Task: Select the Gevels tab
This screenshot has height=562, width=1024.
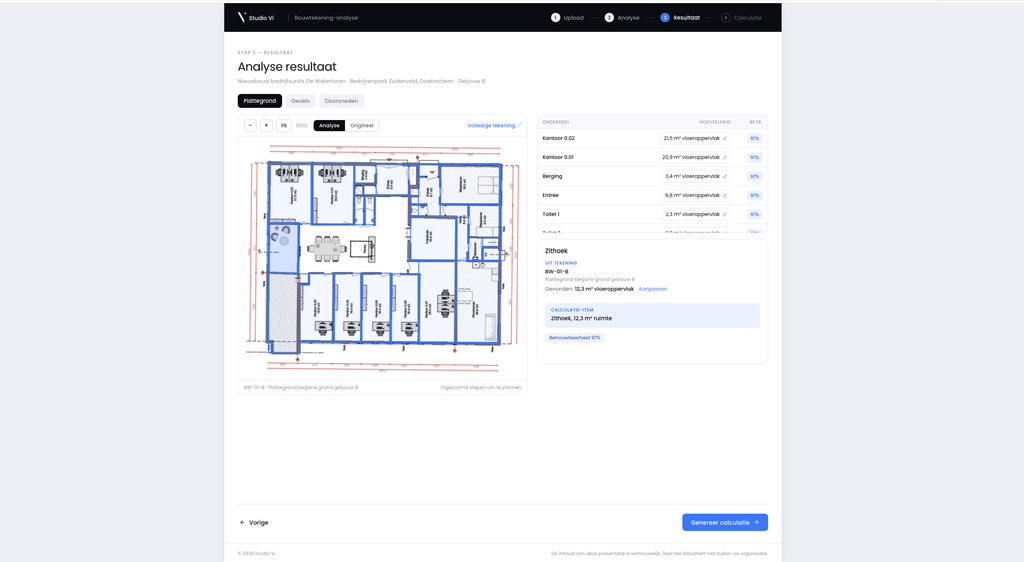Action: pyautogui.click(x=300, y=101)
